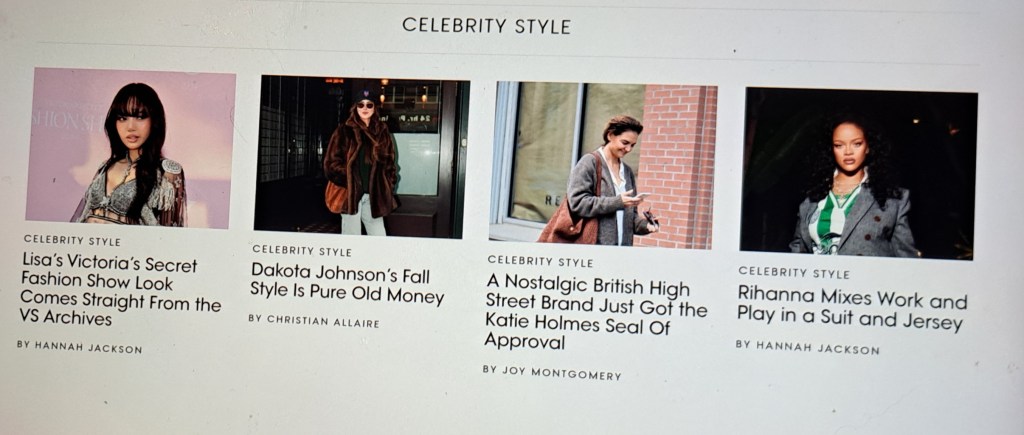This screenshot has width=1024, height=435.
Task: Open the Dakota Johnson fur coat photo
Action: click(x=361, y=156)
